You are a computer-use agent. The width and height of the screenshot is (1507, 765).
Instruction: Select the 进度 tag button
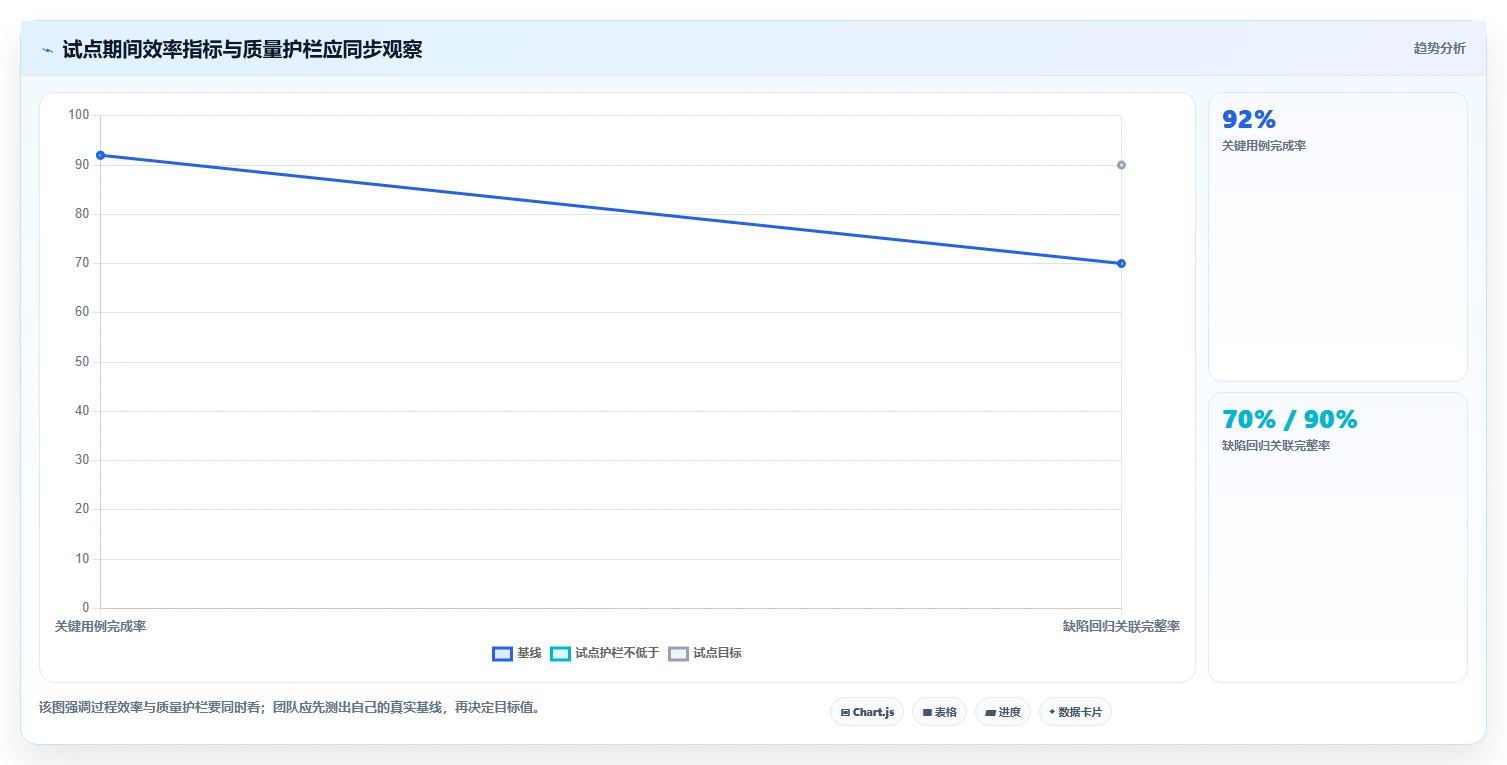[1003, 712]
